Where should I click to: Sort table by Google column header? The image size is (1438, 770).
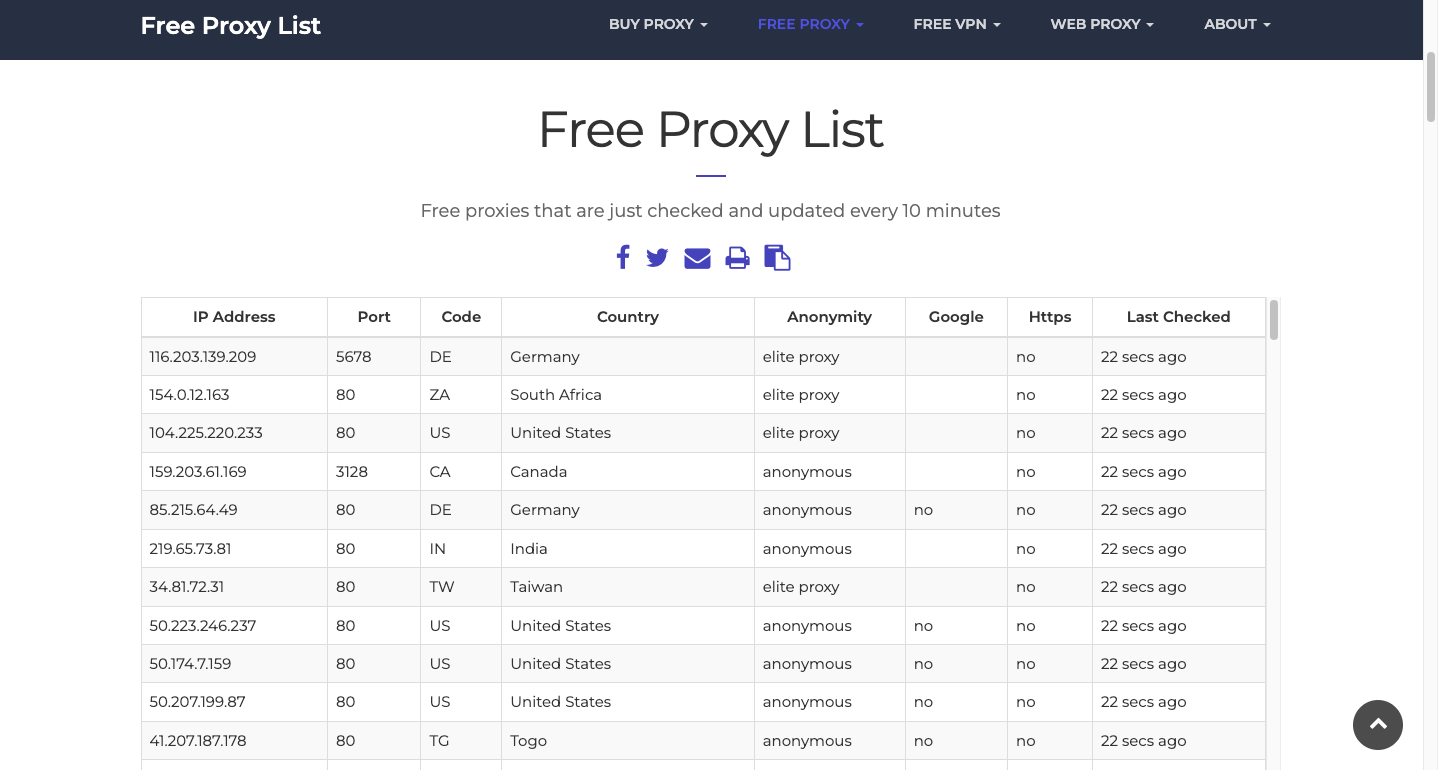pyautogui.click(x=956, y=317)
